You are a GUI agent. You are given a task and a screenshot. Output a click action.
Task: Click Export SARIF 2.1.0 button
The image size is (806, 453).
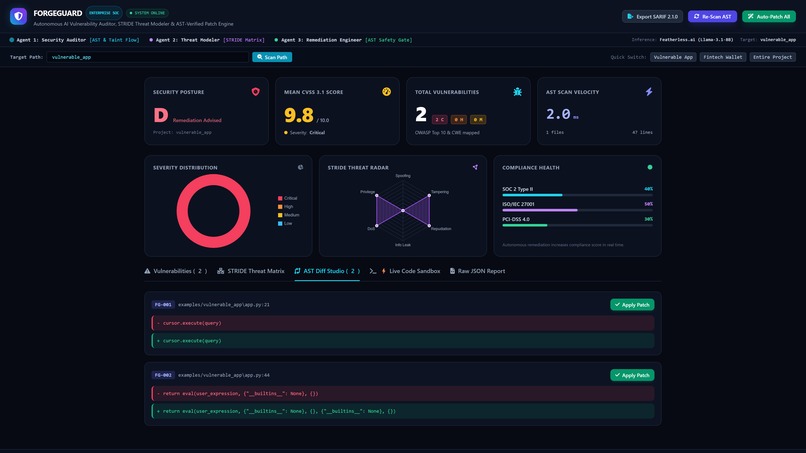[652, 16]
